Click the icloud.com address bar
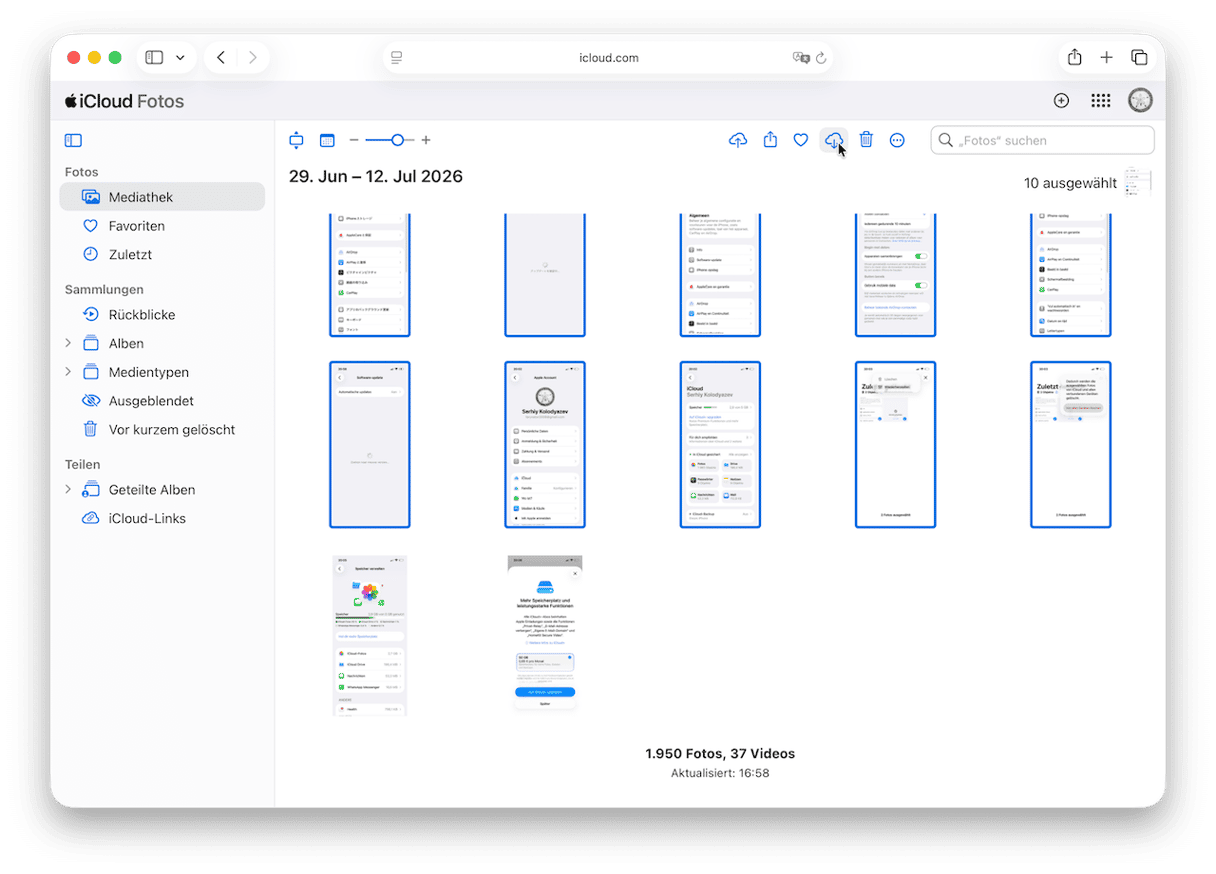 tap(608, 58)
